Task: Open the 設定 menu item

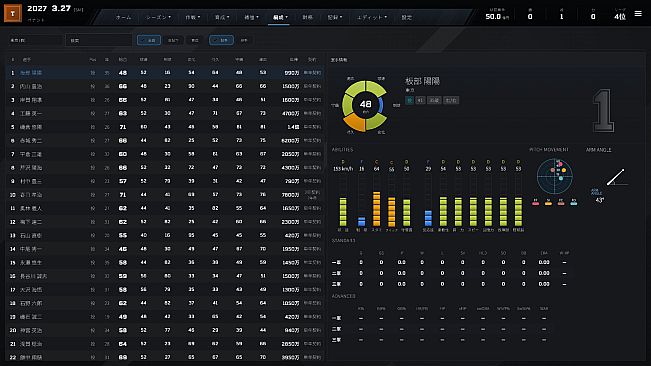Action: click(406, 17)
